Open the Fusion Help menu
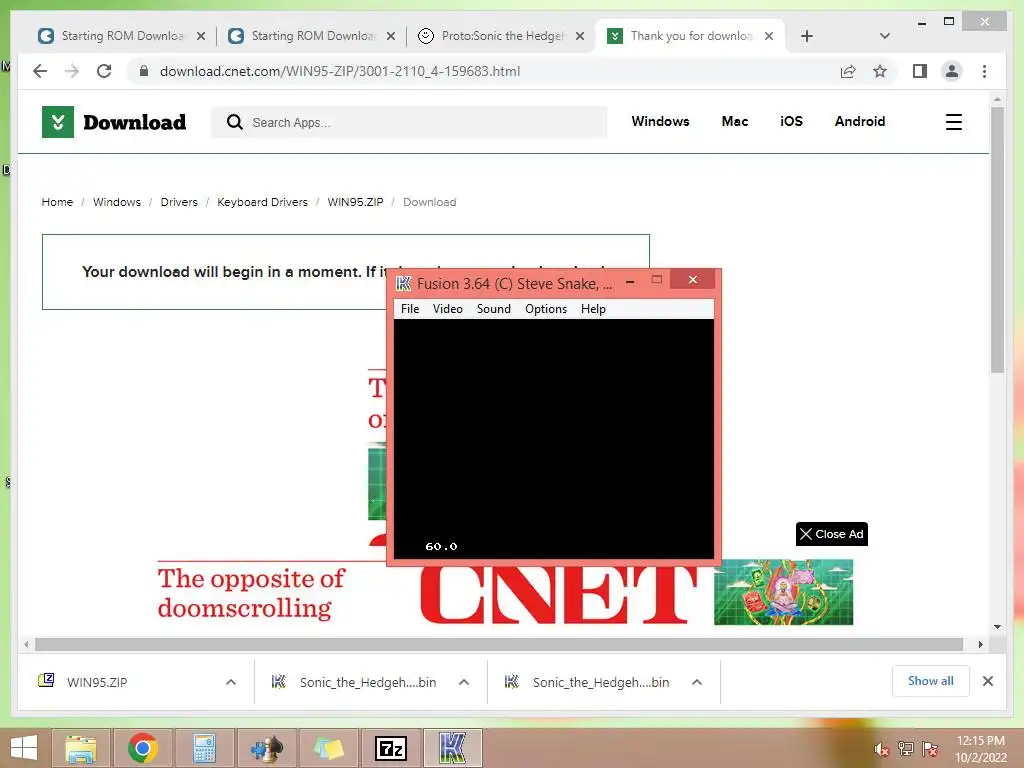Image resolution: width=1024 pixels, height=768 pixels. click(593, 309)
